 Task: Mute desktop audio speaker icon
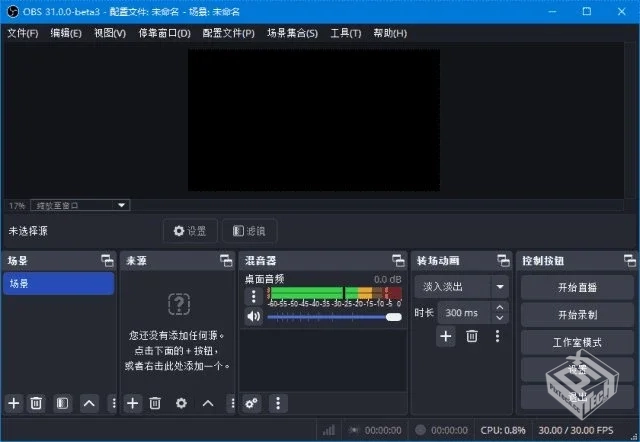coord(253,316)
